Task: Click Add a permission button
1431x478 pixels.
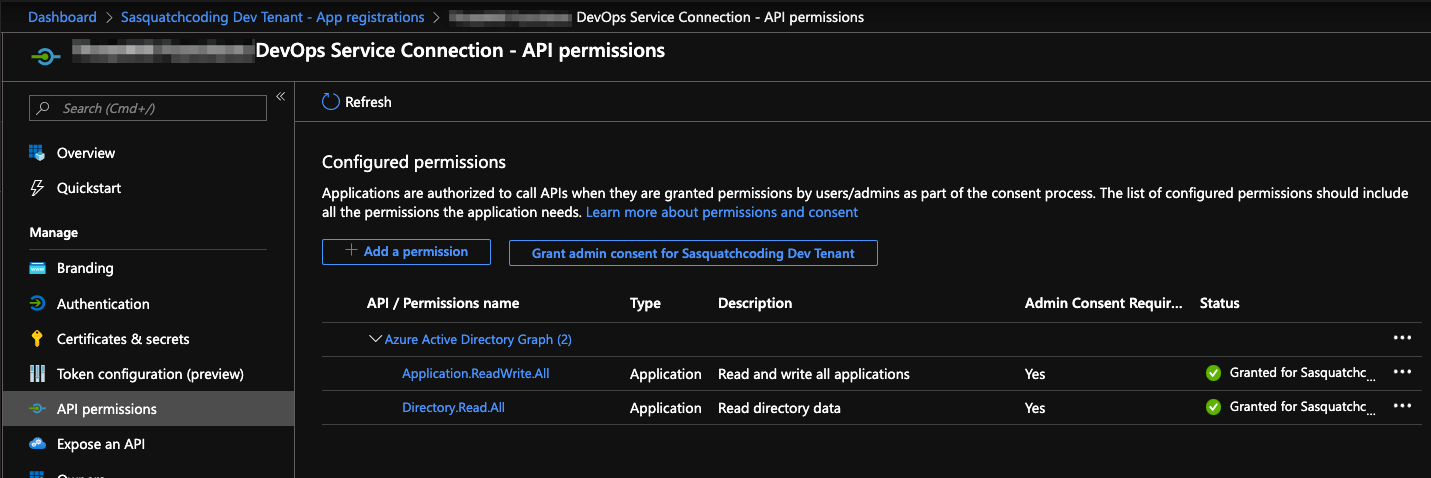Action: point(406,252)
